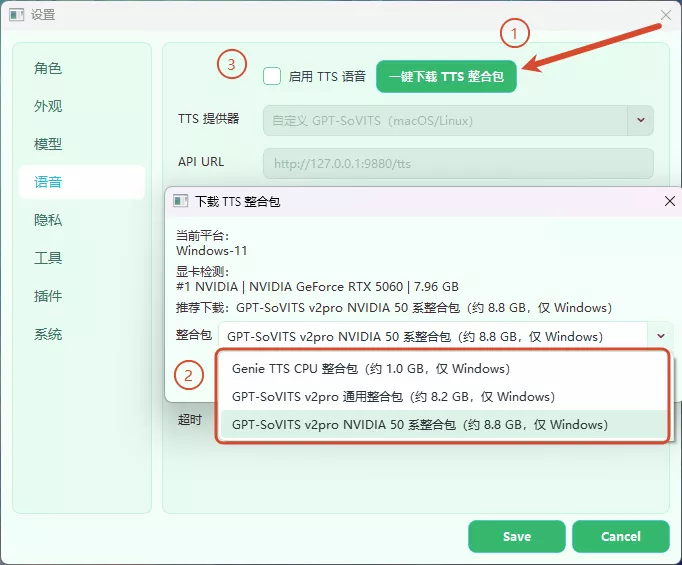682x565 pixels.
Task: Expand the TTS 提供器 dropdown arrow
Action: coord(640,120)
